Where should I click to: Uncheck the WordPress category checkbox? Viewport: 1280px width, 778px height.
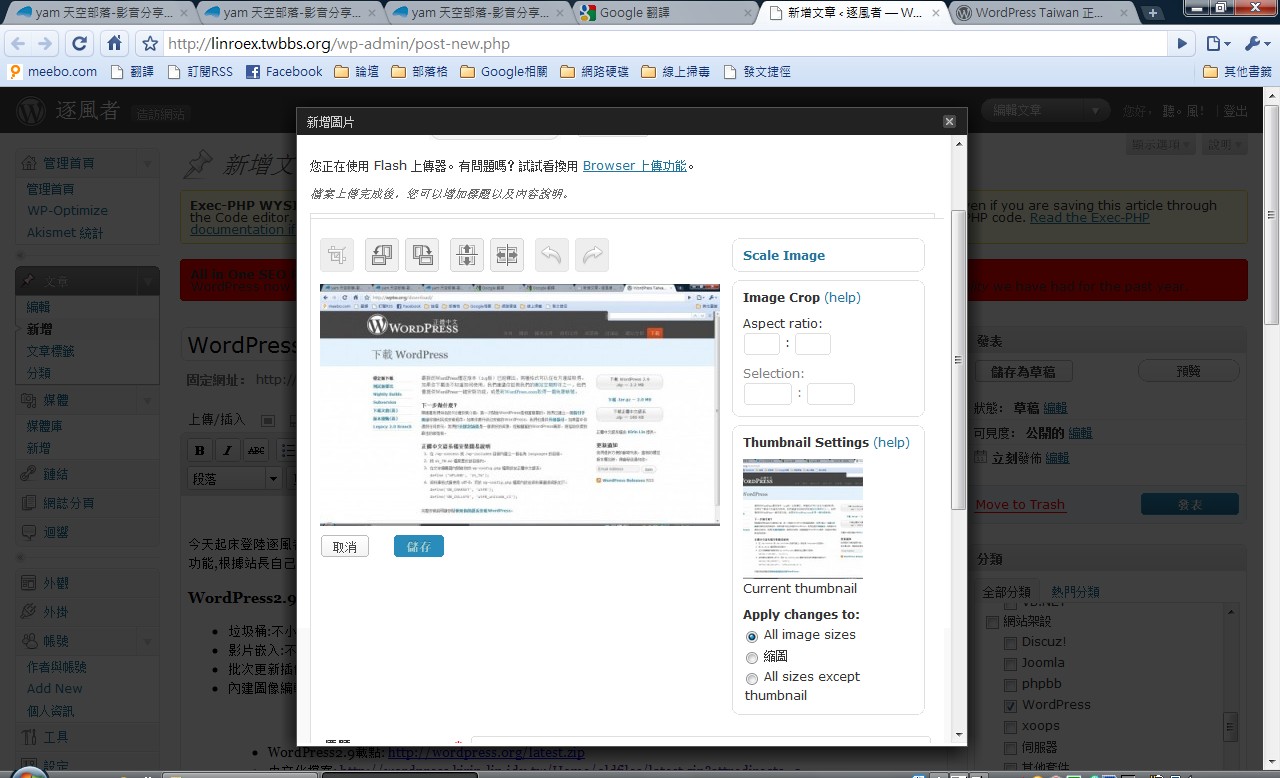(x=1010, y=706)
